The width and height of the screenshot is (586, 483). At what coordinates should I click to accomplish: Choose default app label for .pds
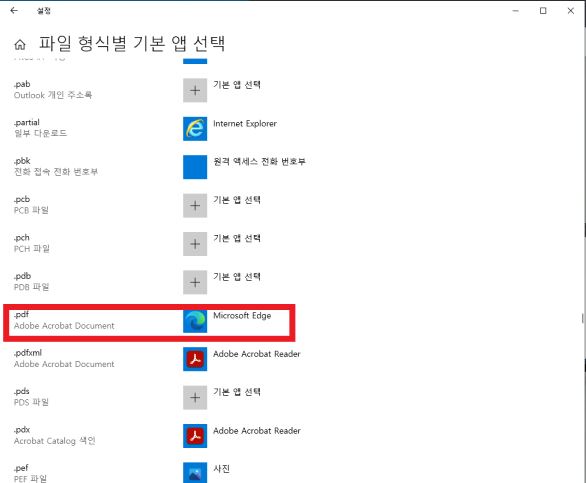(x=237, y=392)
